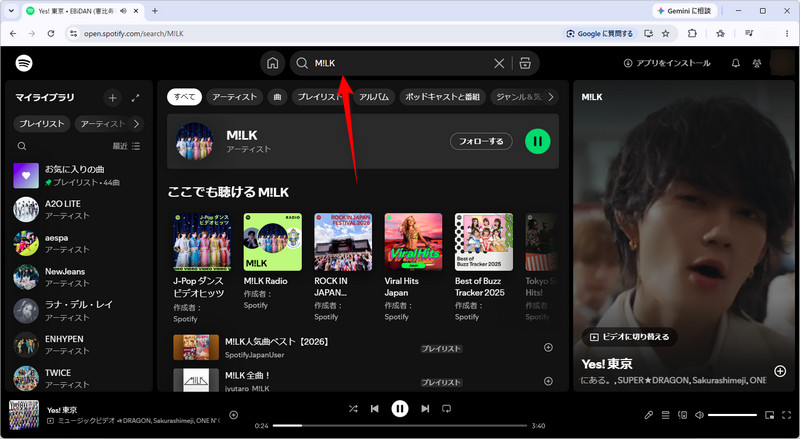This screenshot has width=800, height=439.
Task: Toggle shuffle playback
Action: point(353,408)
